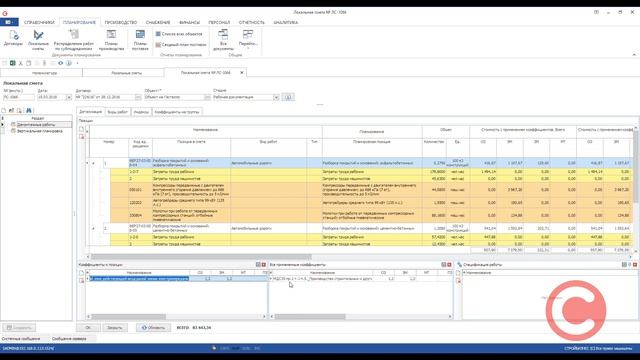Viewport: 640px width, 360px height.
Task: Click the button right of Стадия field
Action: pyautogui.click(x=288, y=97)
